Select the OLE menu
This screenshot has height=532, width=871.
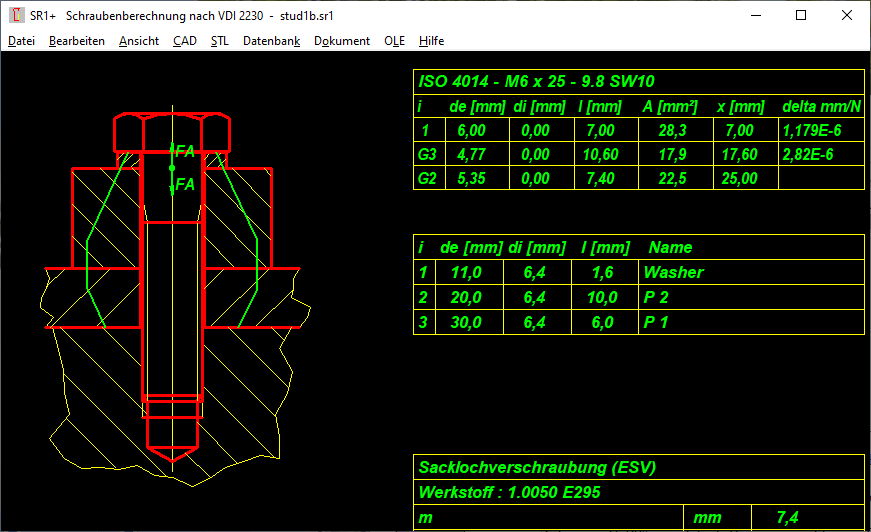(x=394, y=41)
